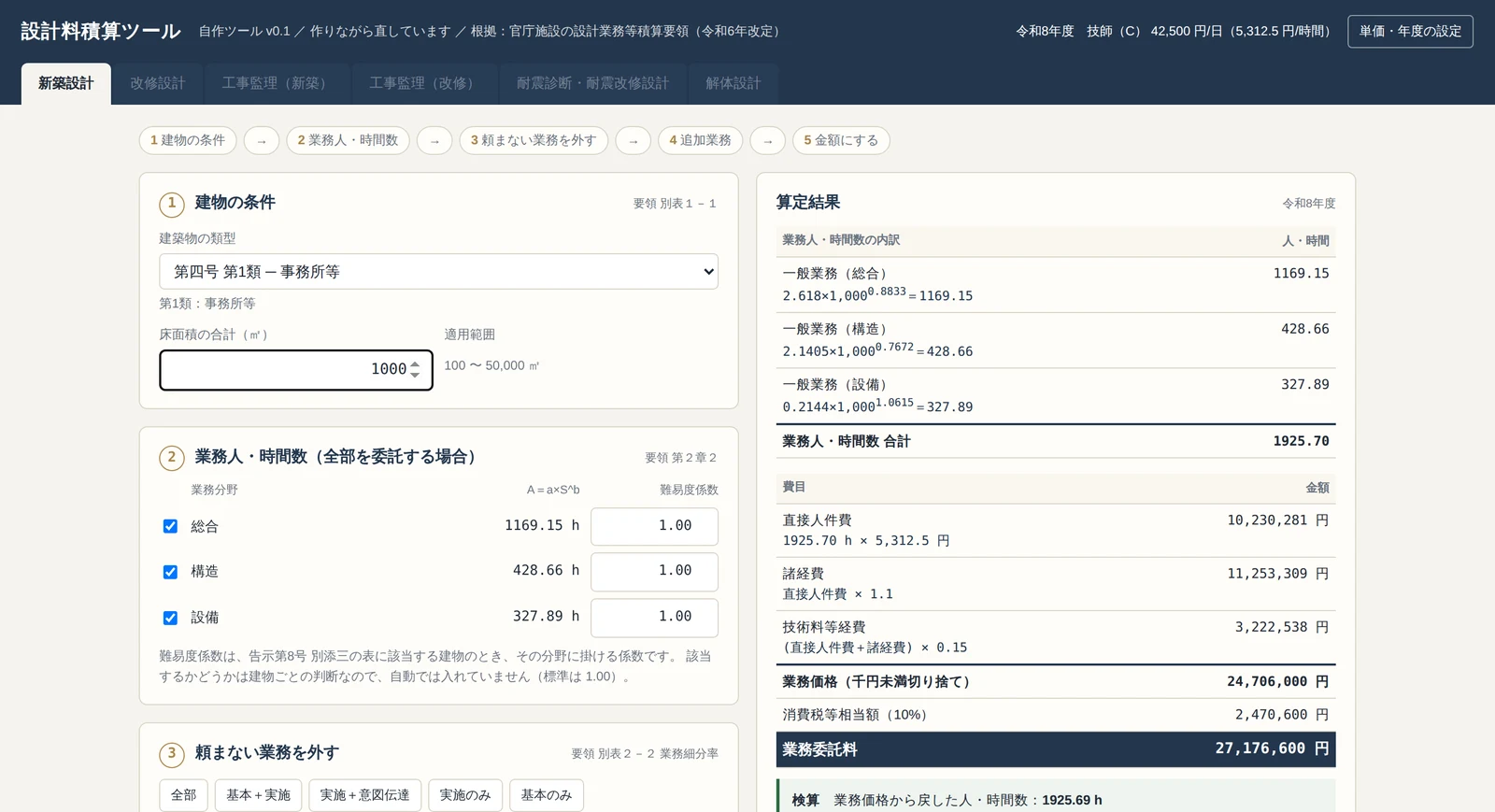1495x812 pixels.
Task: Uncheck the 構造 checkbox
Action: click(x=170, y=572)
